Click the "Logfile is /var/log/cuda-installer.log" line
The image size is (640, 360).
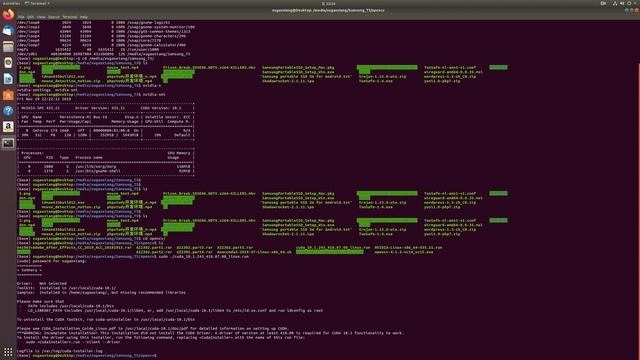click(x=60, y=351)
